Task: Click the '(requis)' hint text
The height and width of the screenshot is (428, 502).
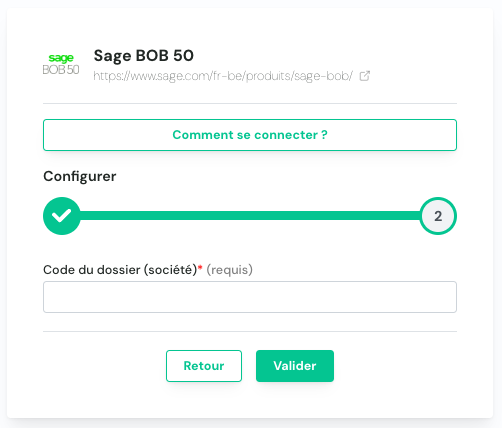Action: 229,270
